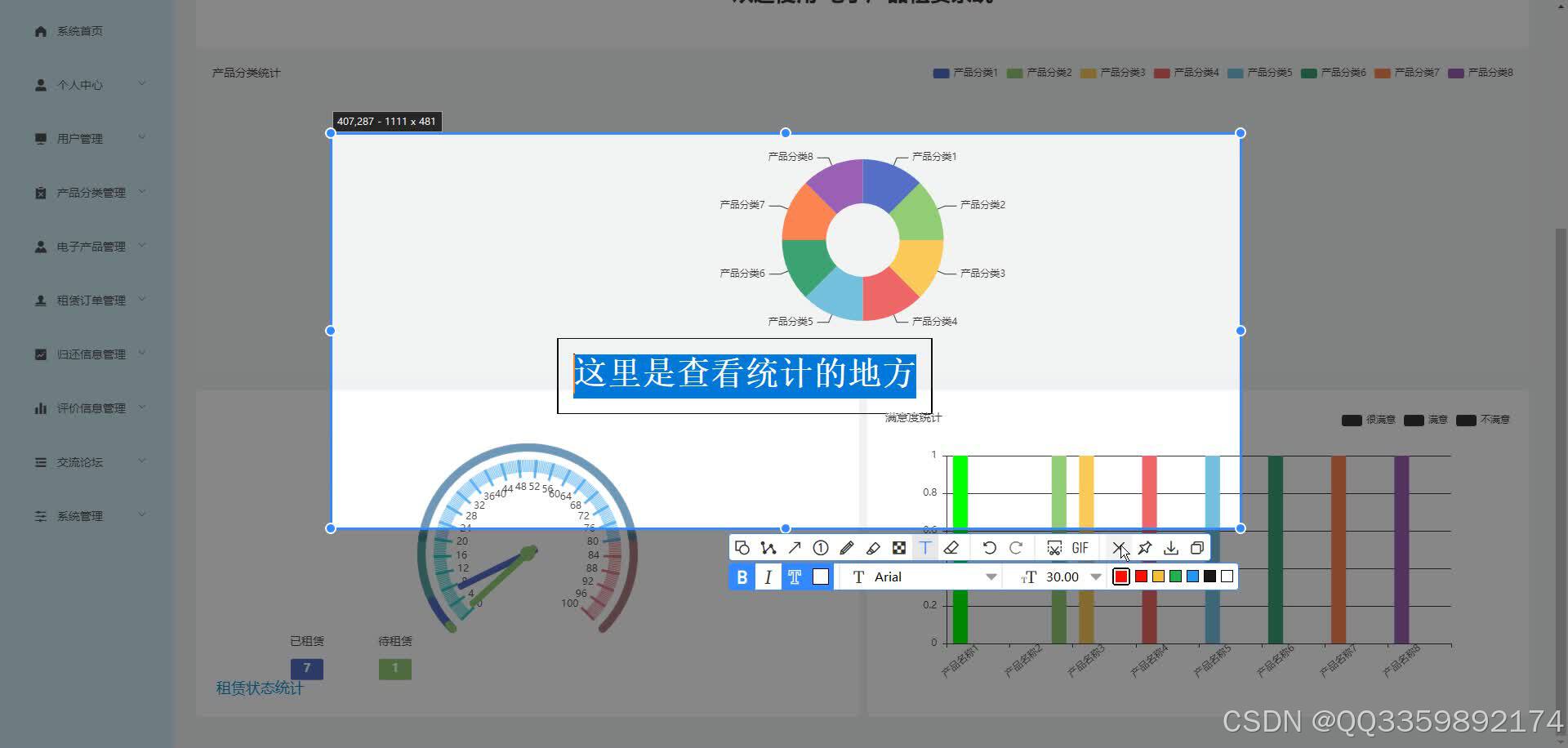Copy the screenshot to clipboard
The width and height of the screenshot is (1568, 748).
[1197, 548]
